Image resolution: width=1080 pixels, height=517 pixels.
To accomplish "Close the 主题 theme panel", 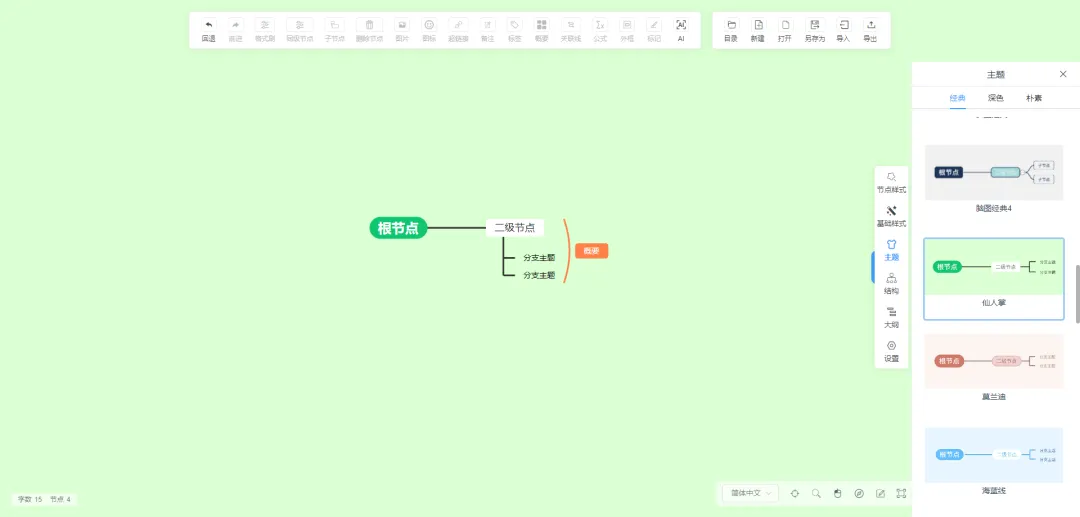I will click(1063, 74).
